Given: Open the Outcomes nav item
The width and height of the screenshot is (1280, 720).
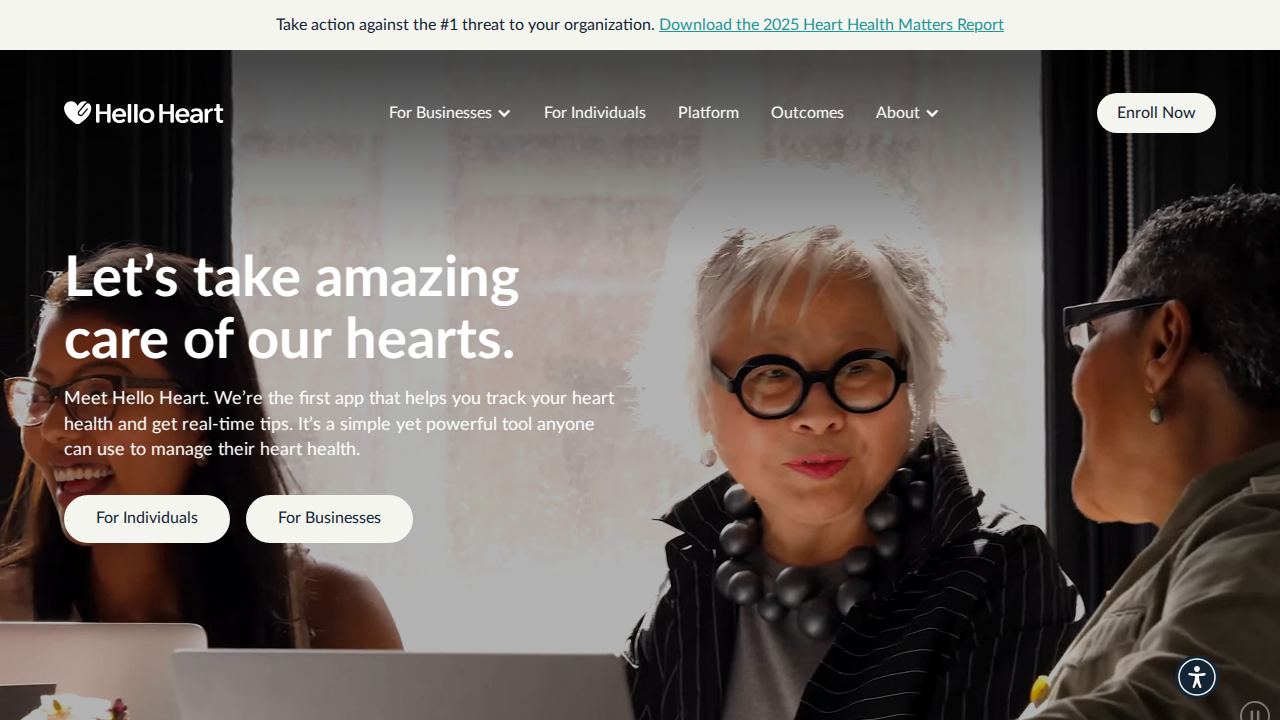Looking at the screenshot, I should (x=807, y=113).
